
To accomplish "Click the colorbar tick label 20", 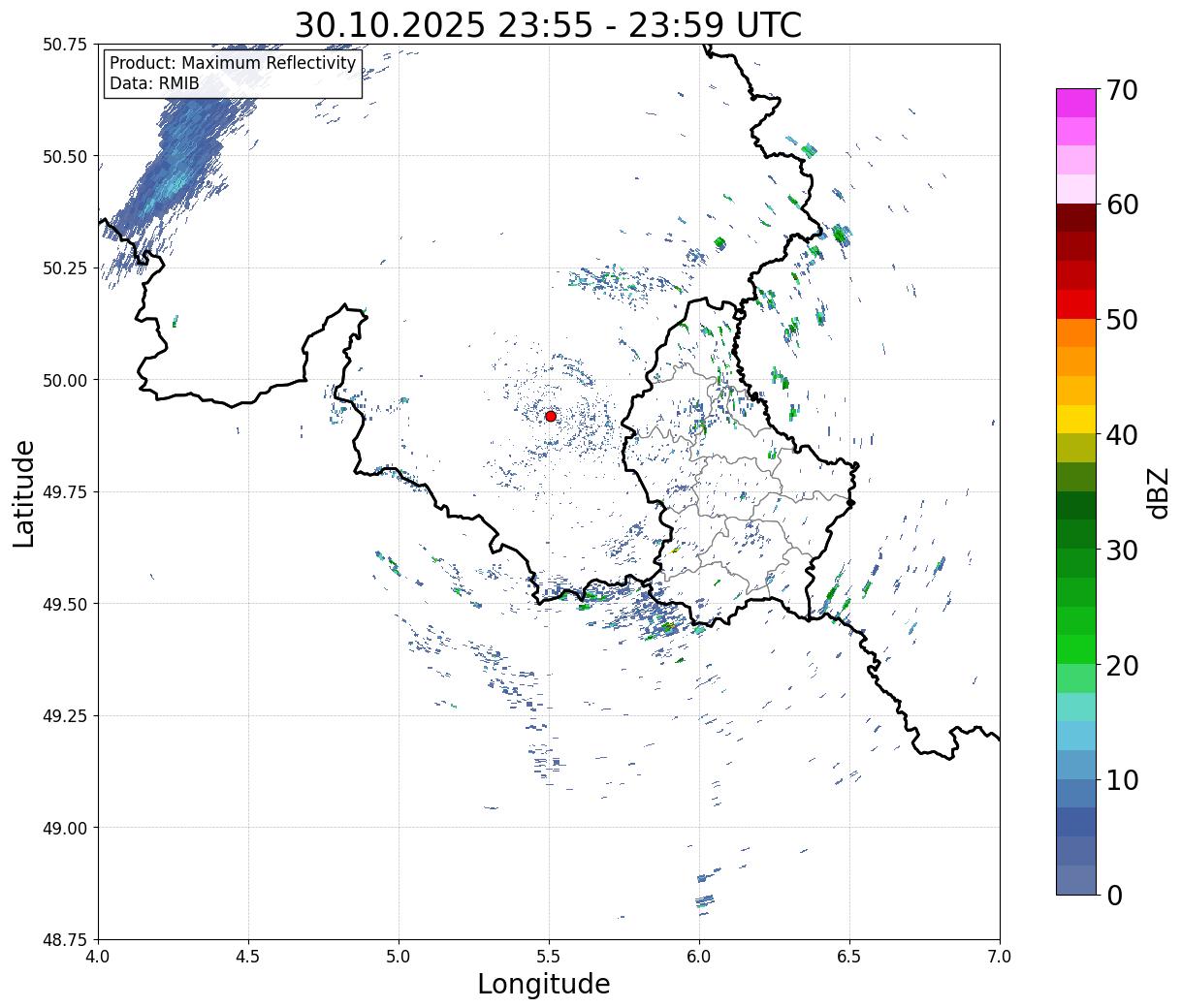I will [x=1122, y=666].
